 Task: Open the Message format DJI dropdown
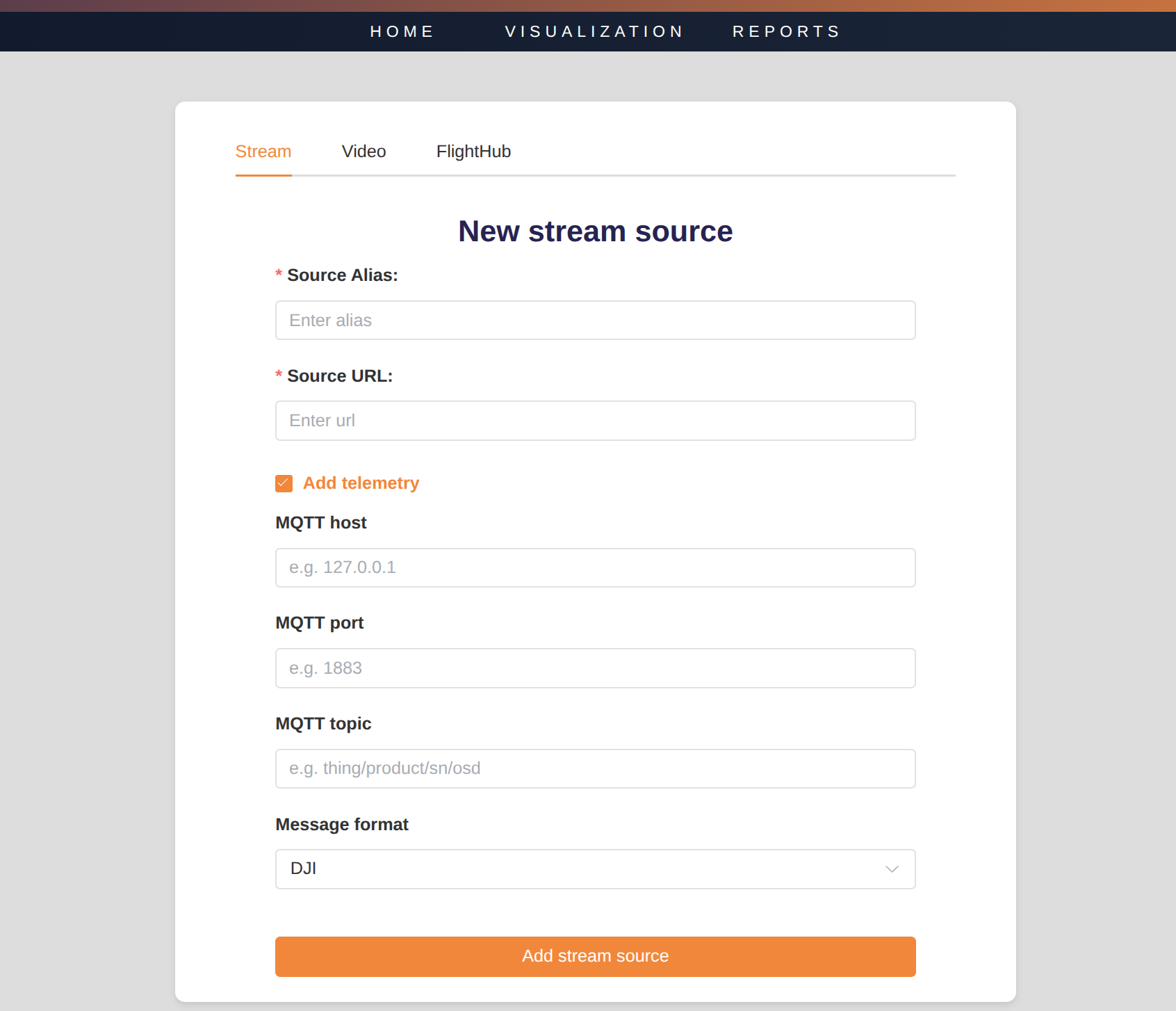[594, 868]
